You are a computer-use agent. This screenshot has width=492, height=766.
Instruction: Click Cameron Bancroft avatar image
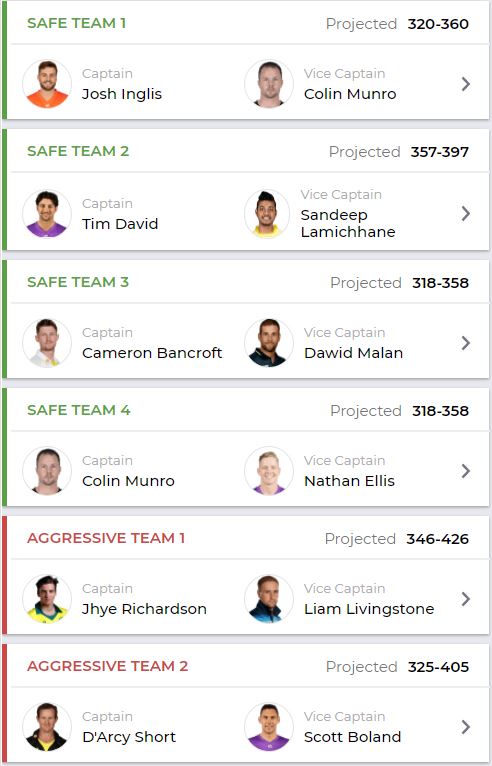(47, 342)
